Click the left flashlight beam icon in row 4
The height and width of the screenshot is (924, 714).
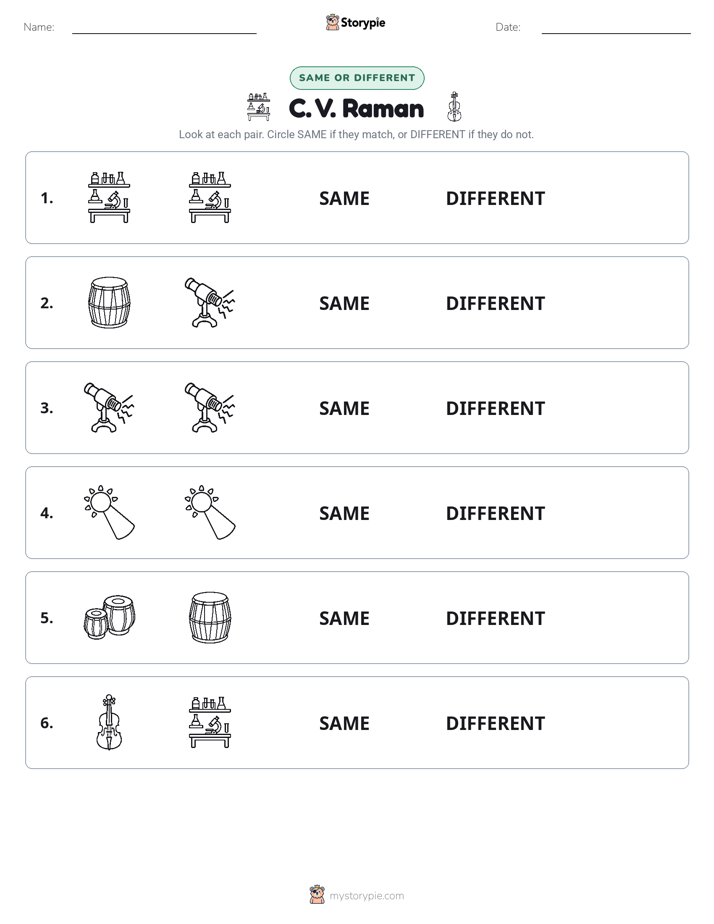pyautogui.click(x=109, y=513)
